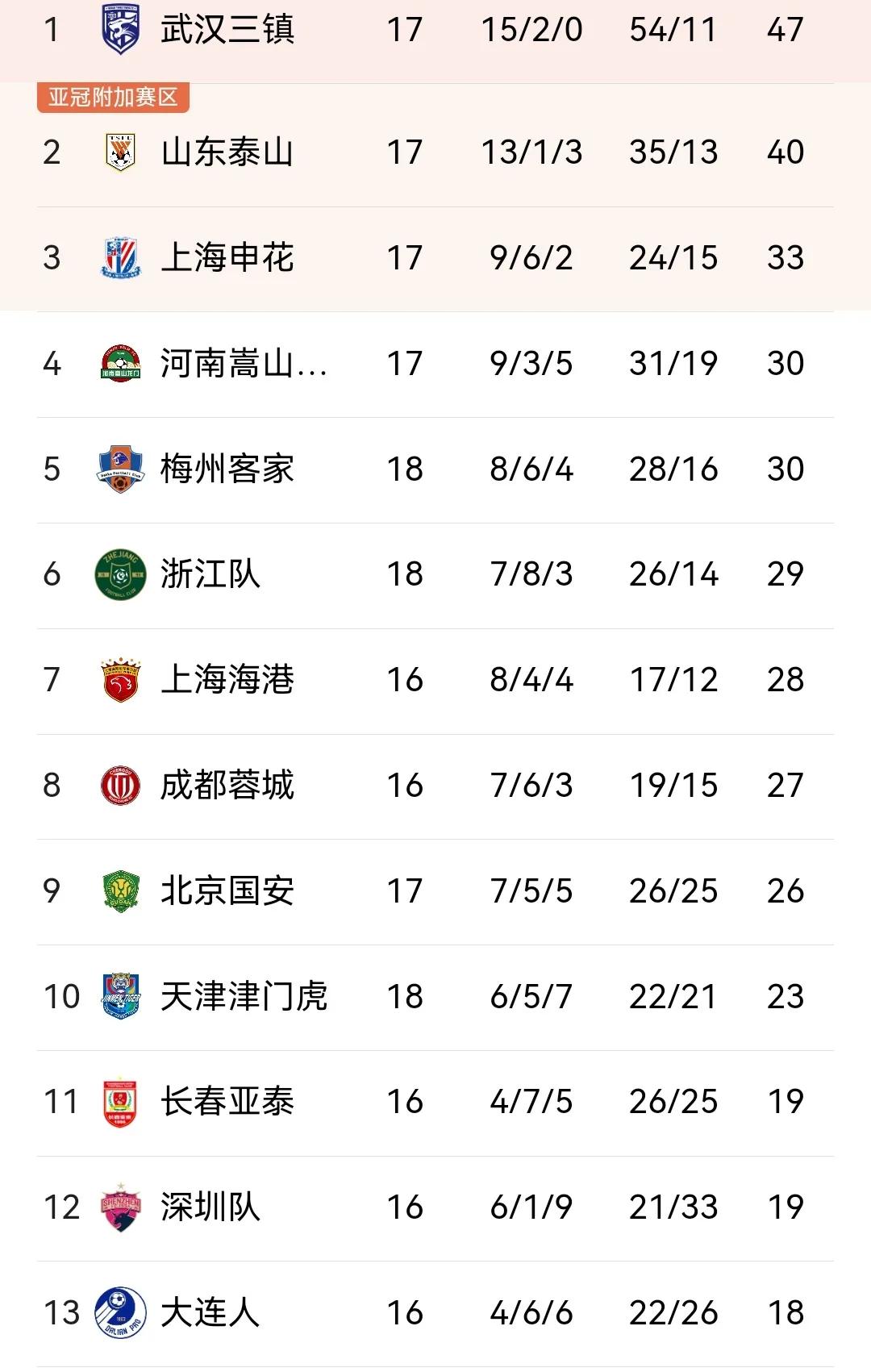871x1372 pixels.
Task: Select the Meizhou Hakka (梅州客家) crest icon
Action: coord(120,469)
